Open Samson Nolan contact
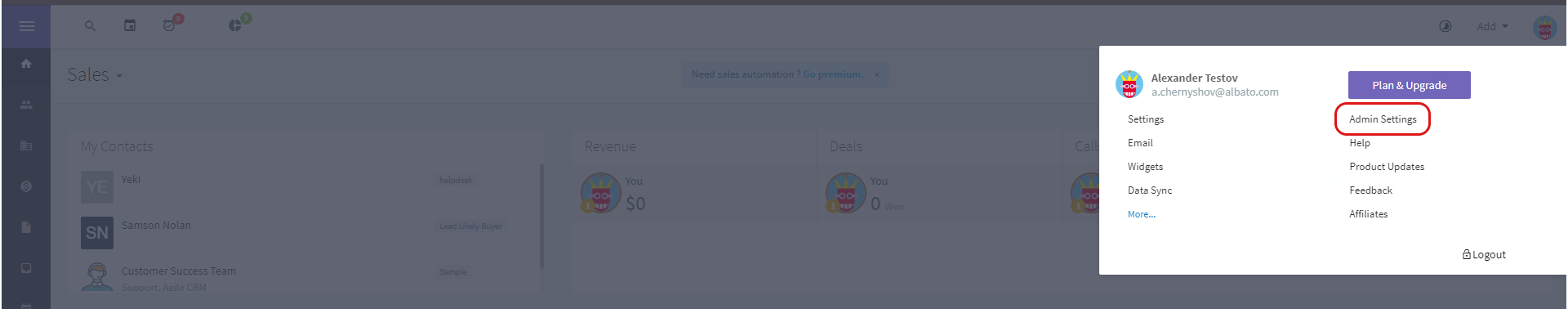Screen dimensions: 1568x309 click(156, 226)
